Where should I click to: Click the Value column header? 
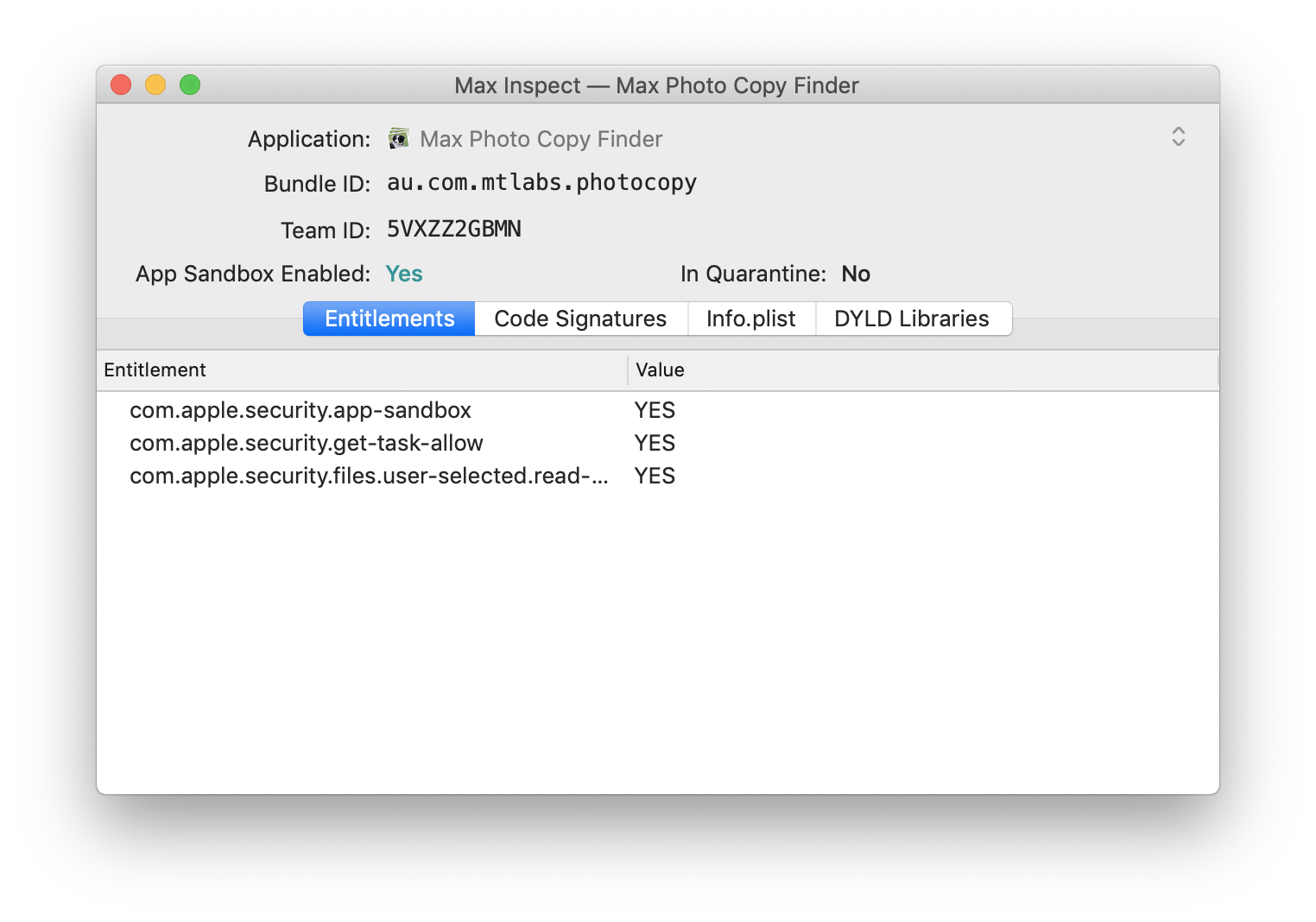(x=659, y=369)
